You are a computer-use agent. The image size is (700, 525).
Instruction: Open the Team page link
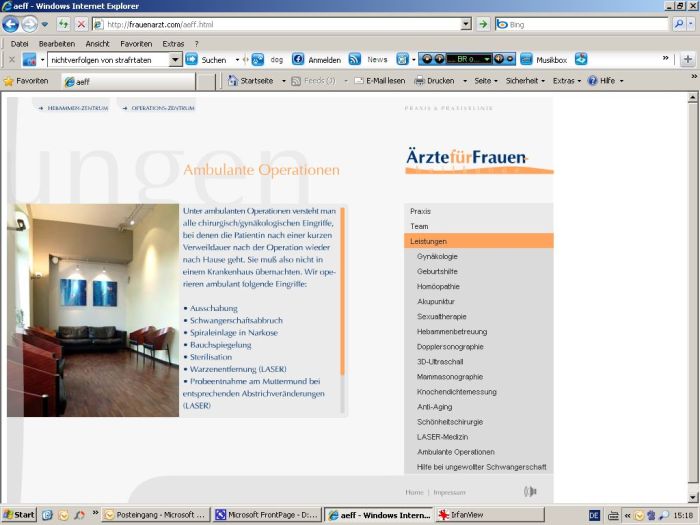tap(419, 226)
